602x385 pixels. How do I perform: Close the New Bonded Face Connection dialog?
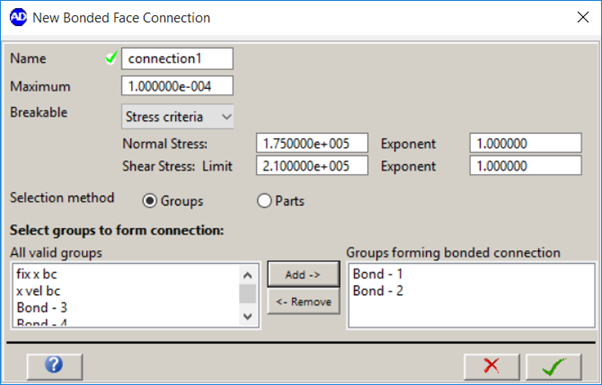click(583, 17)
